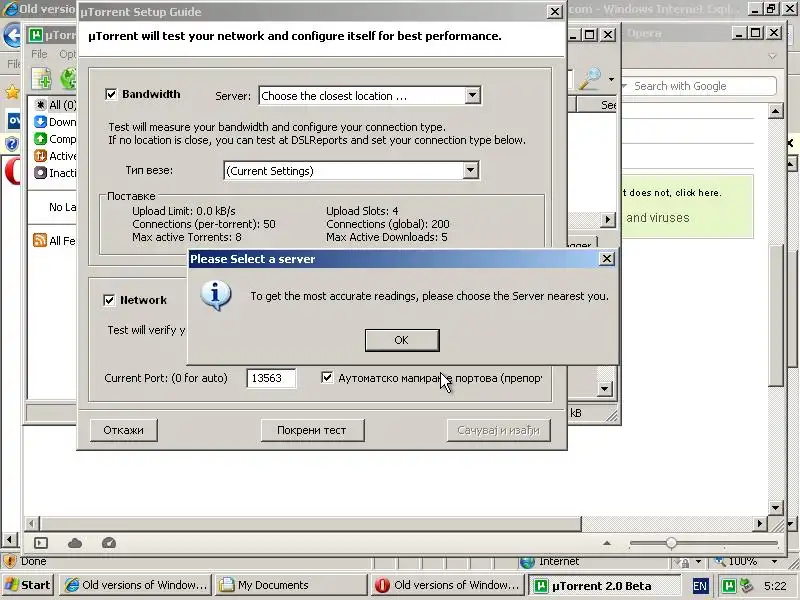Click the Откажи button
The width and height of the screenshot is (800, 600).
click(123, 430)
